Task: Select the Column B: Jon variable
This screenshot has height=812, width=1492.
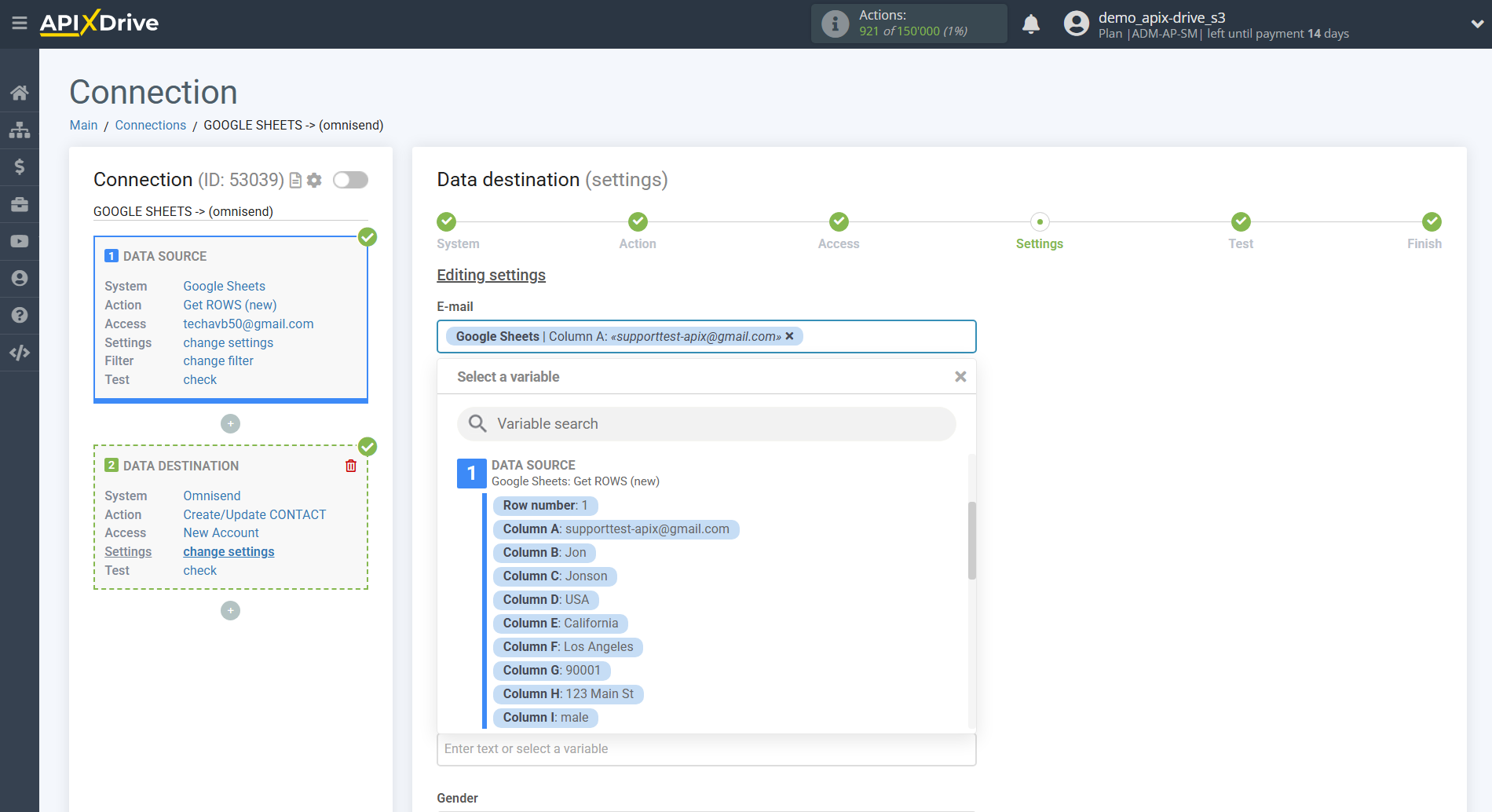Action: tap(544, 552)
